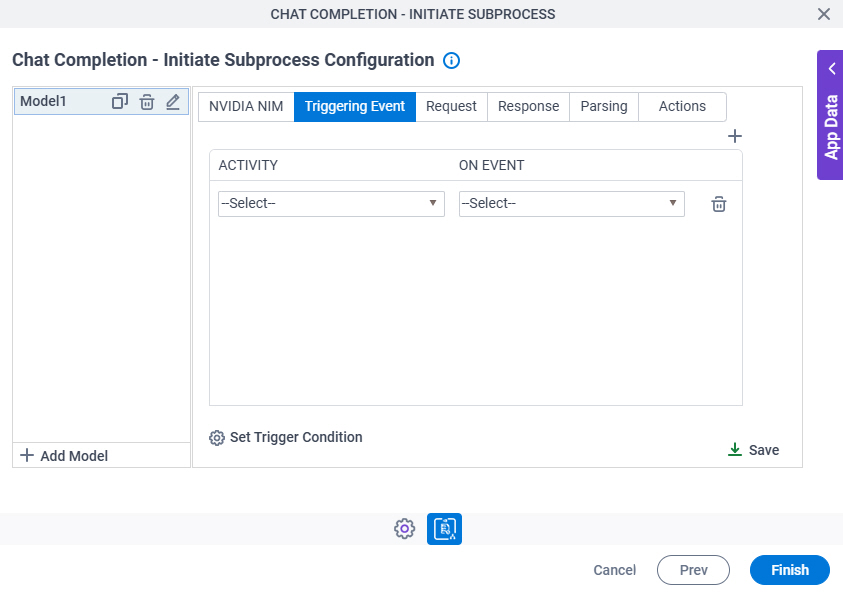This screenshot has width=843, height=593.
Task: Open the On Event dropdown
Action: click(571, 204)
